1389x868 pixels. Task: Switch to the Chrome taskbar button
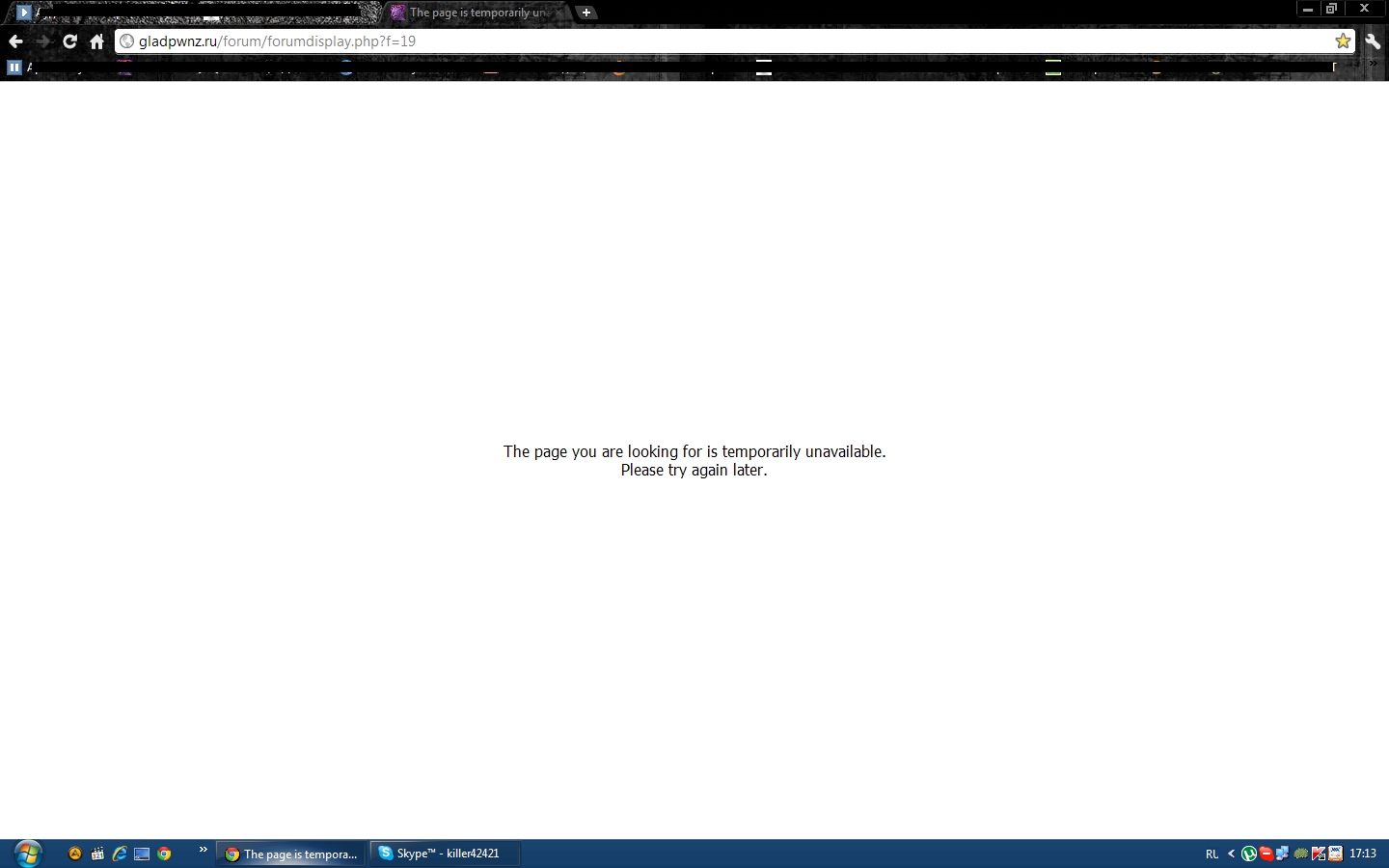coord(291,854)
